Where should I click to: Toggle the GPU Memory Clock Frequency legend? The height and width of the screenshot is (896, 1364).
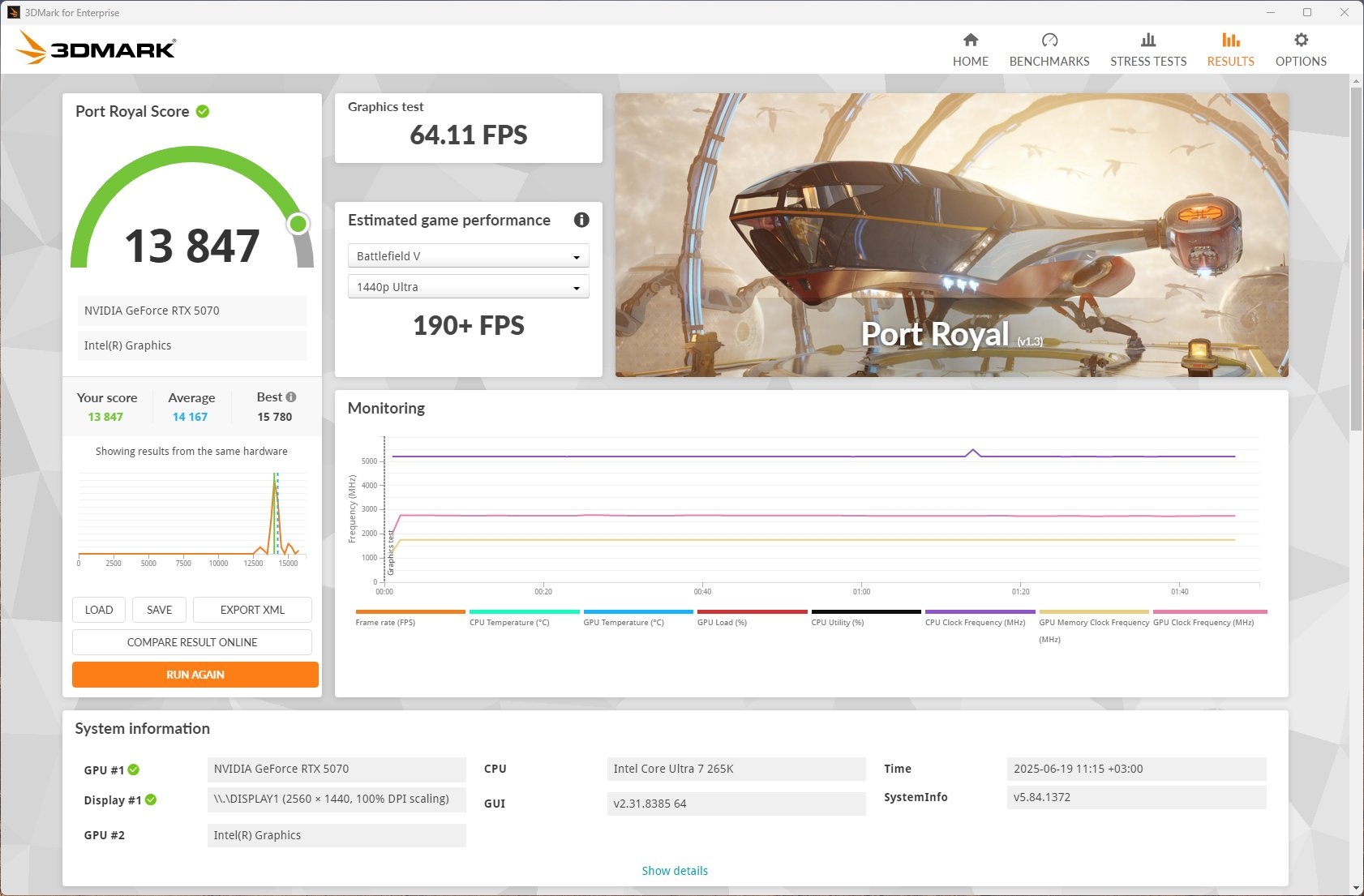[1094, 626]
